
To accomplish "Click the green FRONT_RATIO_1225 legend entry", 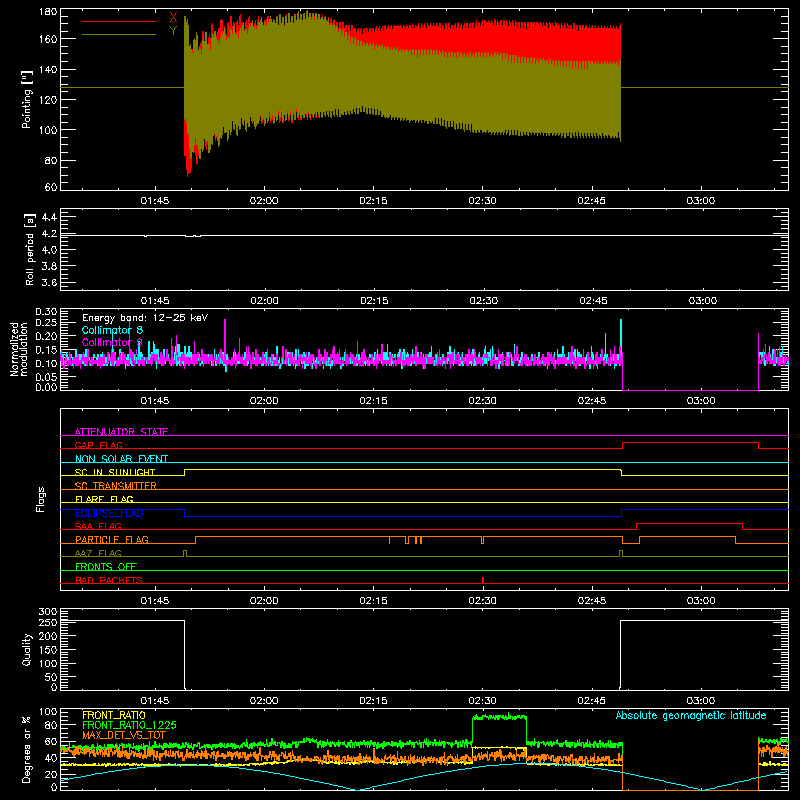I will pyautogui.click(x=129, y=725).
